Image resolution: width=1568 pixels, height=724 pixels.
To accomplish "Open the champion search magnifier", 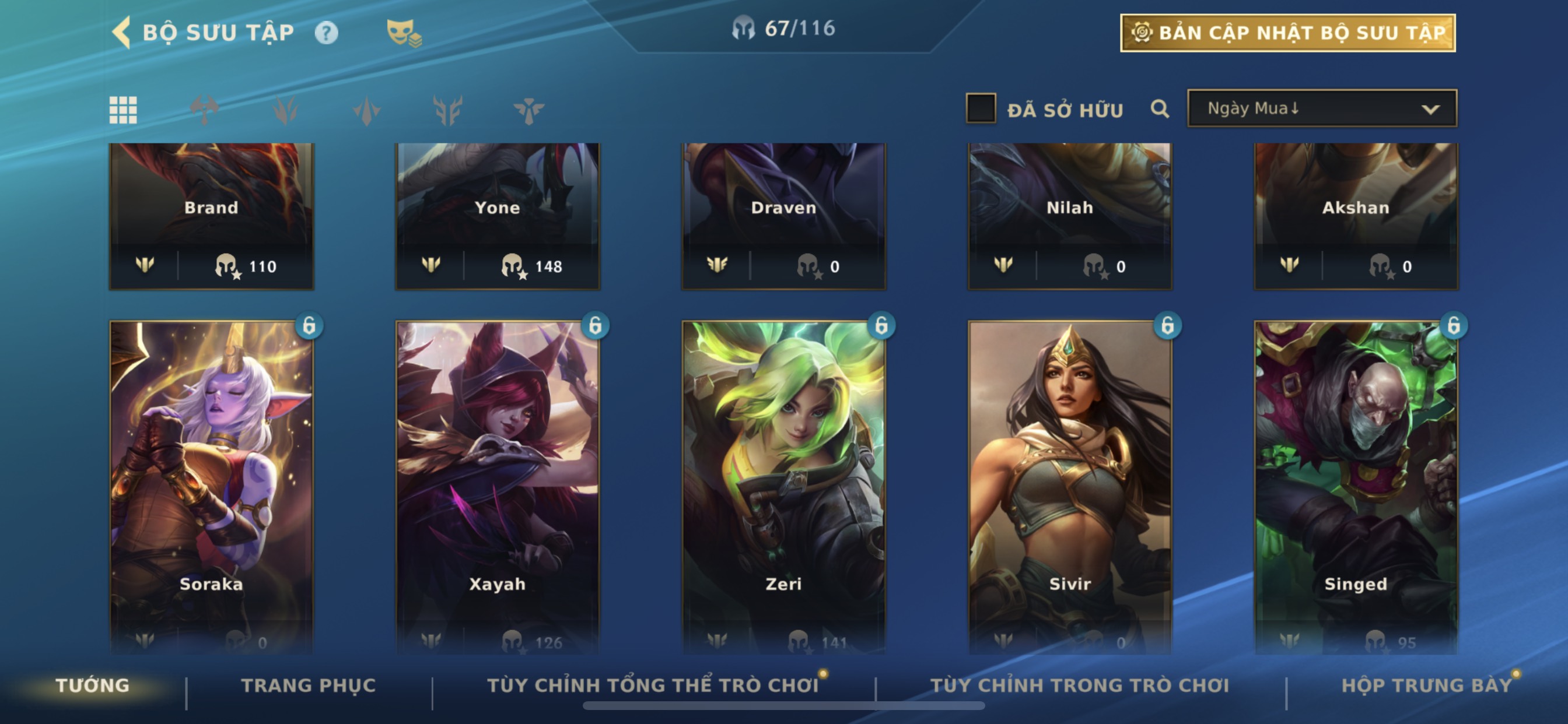I will [1160, 110].
